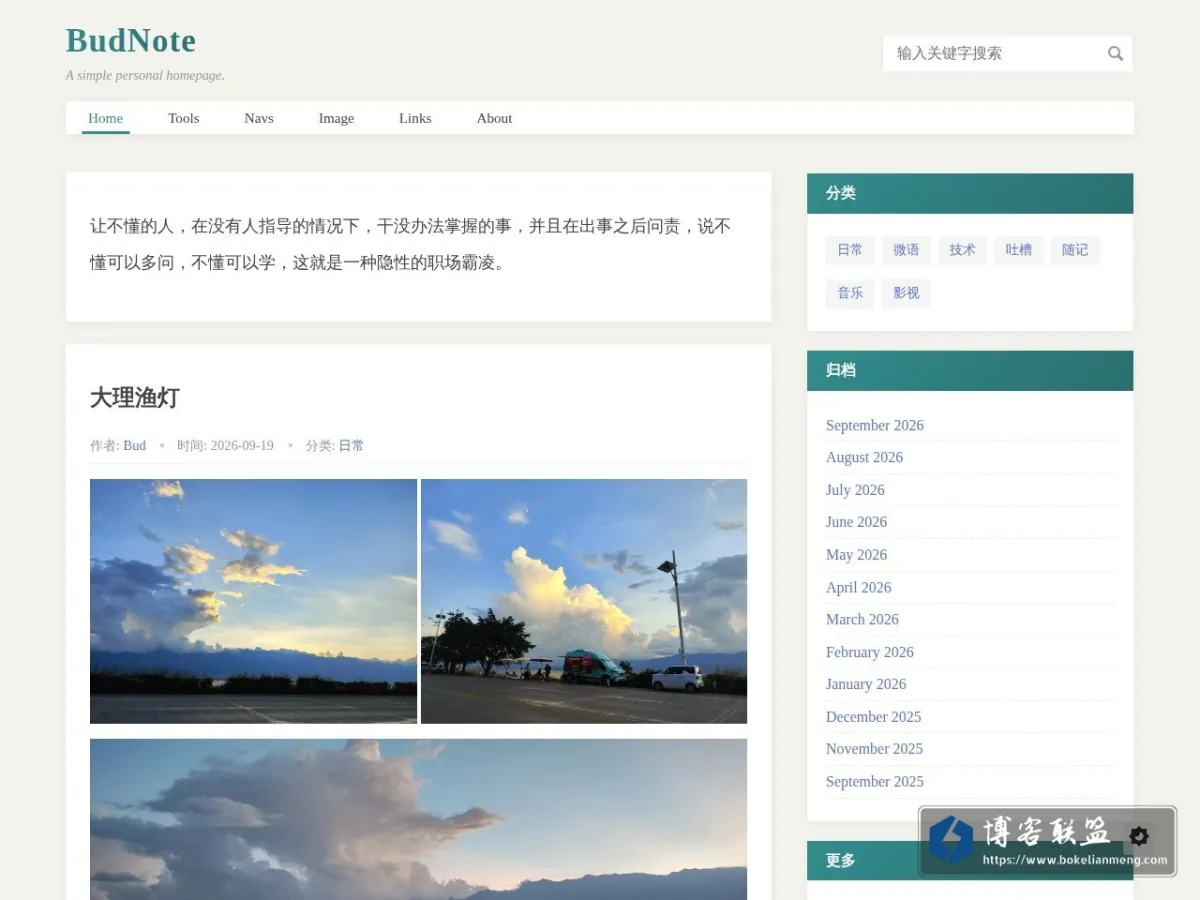Image resolution: width=1200 pixels, height=900 pixels.
Task: Open the sunset clouds photo thumbnail
Action: click(253, 601)
